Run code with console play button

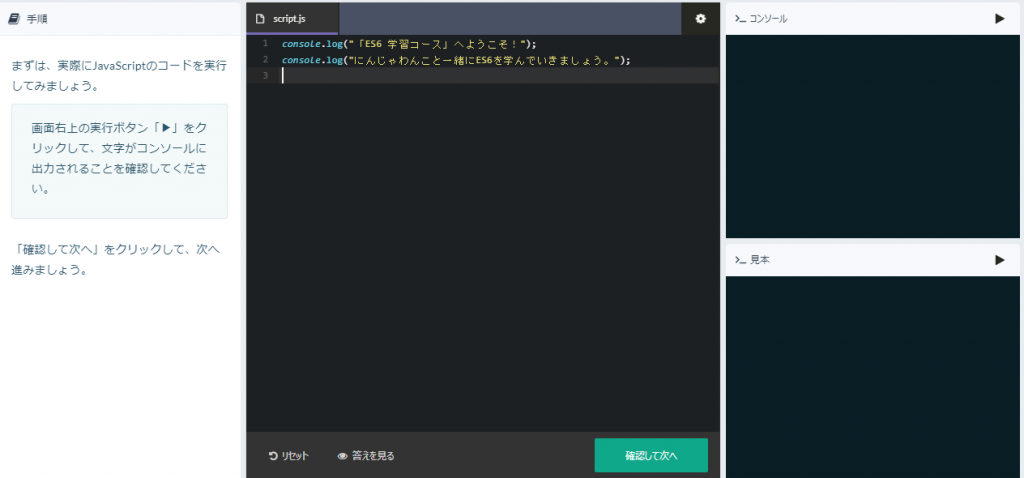tap(999, 19)
